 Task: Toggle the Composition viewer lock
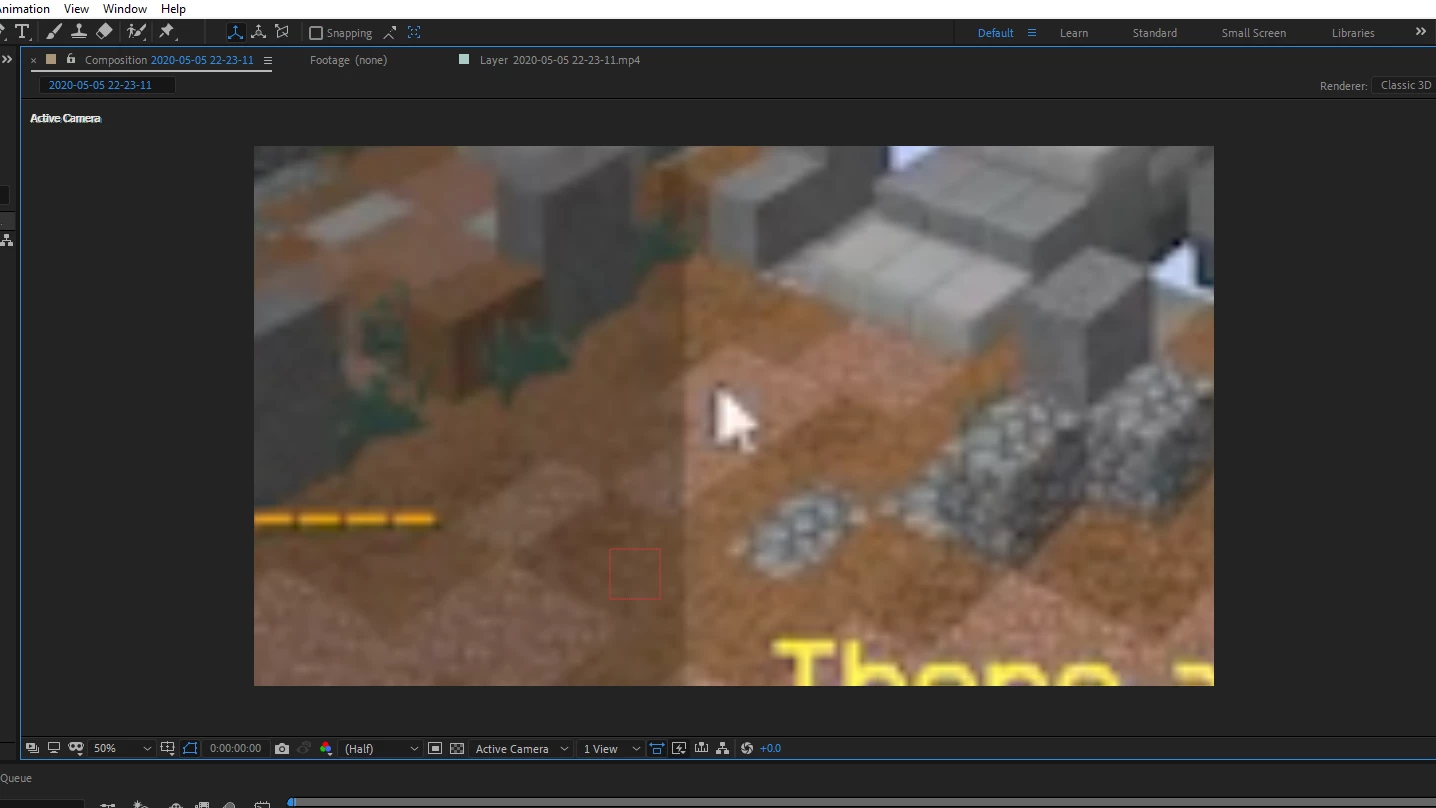(x=70, y=59)
